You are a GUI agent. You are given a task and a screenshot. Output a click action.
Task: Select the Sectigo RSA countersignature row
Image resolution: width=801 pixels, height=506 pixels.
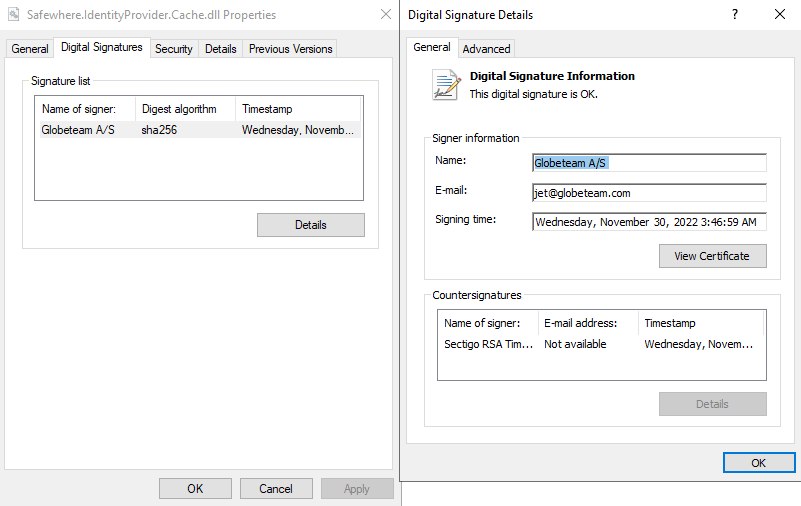600,344
